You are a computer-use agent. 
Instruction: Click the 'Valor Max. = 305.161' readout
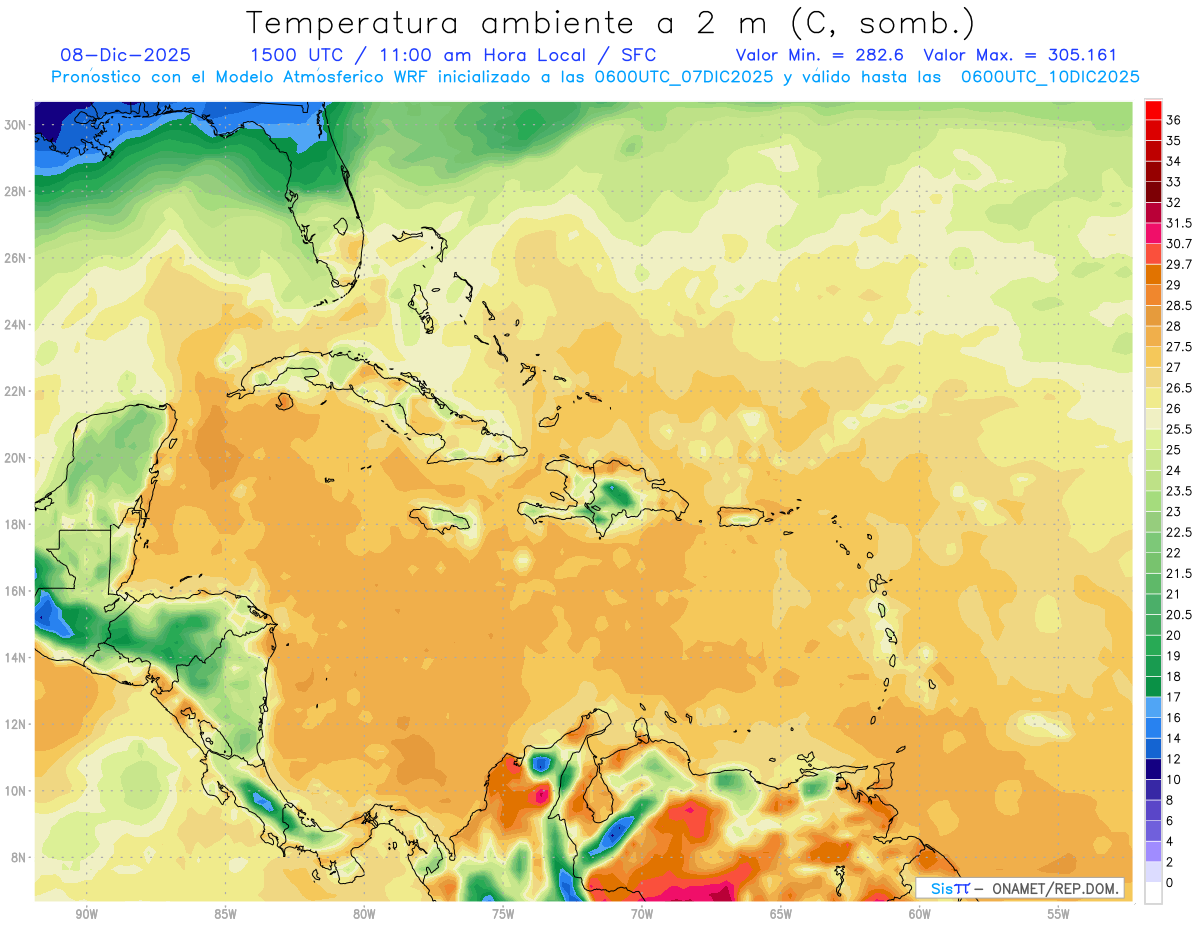(x=1020, y=56)
